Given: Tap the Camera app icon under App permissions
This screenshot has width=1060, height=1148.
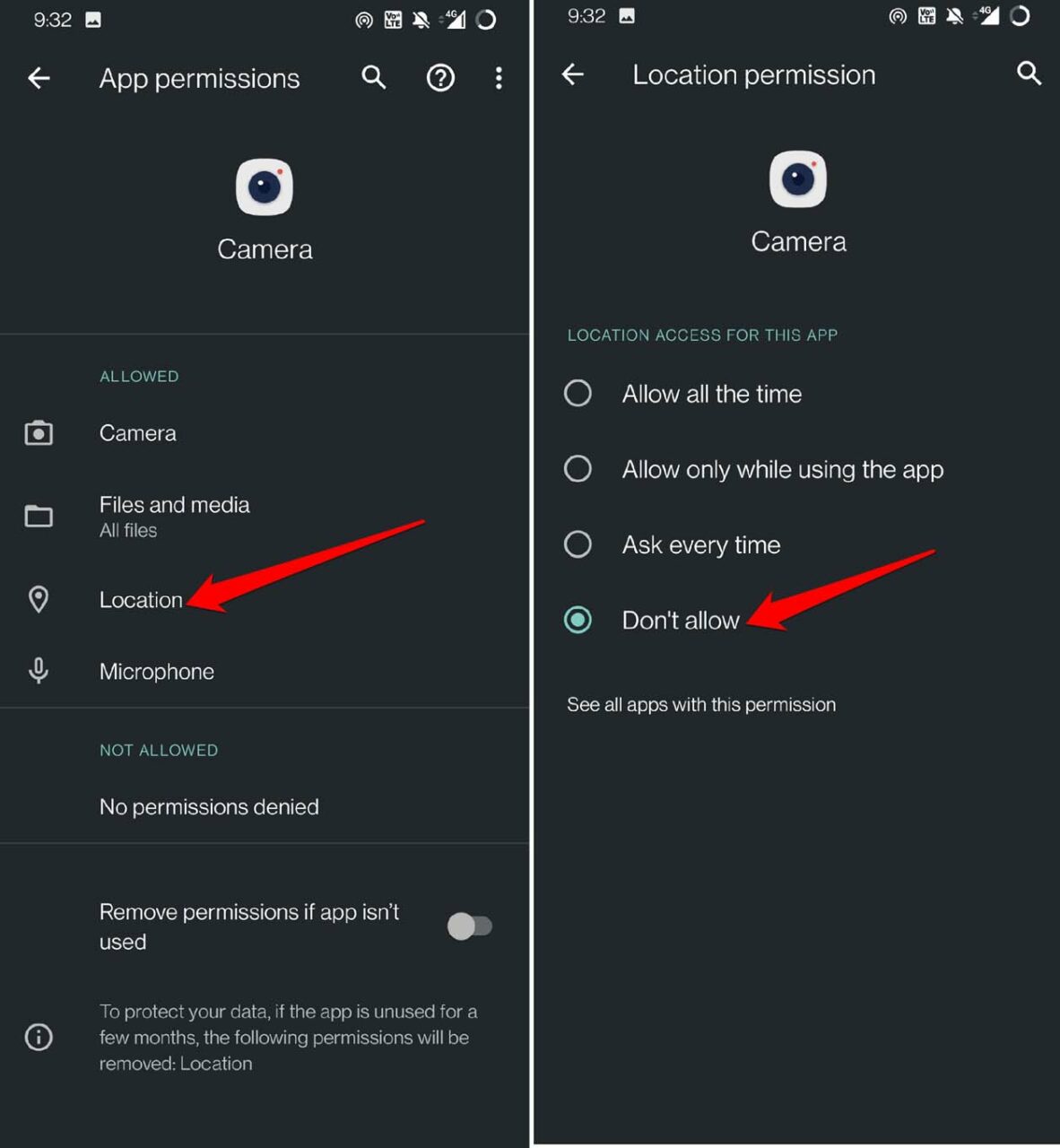Looking at the screenshot, I should pos(265,187).
